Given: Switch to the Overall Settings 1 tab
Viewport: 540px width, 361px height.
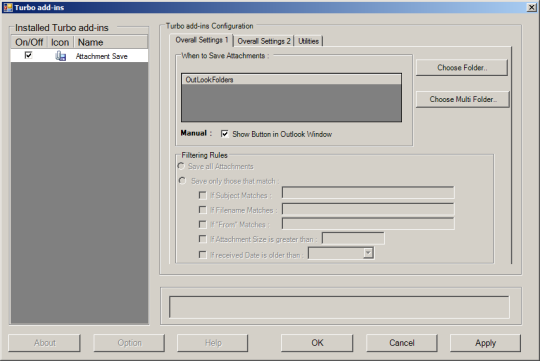Looking at the screenshot, I should [202, 40].
